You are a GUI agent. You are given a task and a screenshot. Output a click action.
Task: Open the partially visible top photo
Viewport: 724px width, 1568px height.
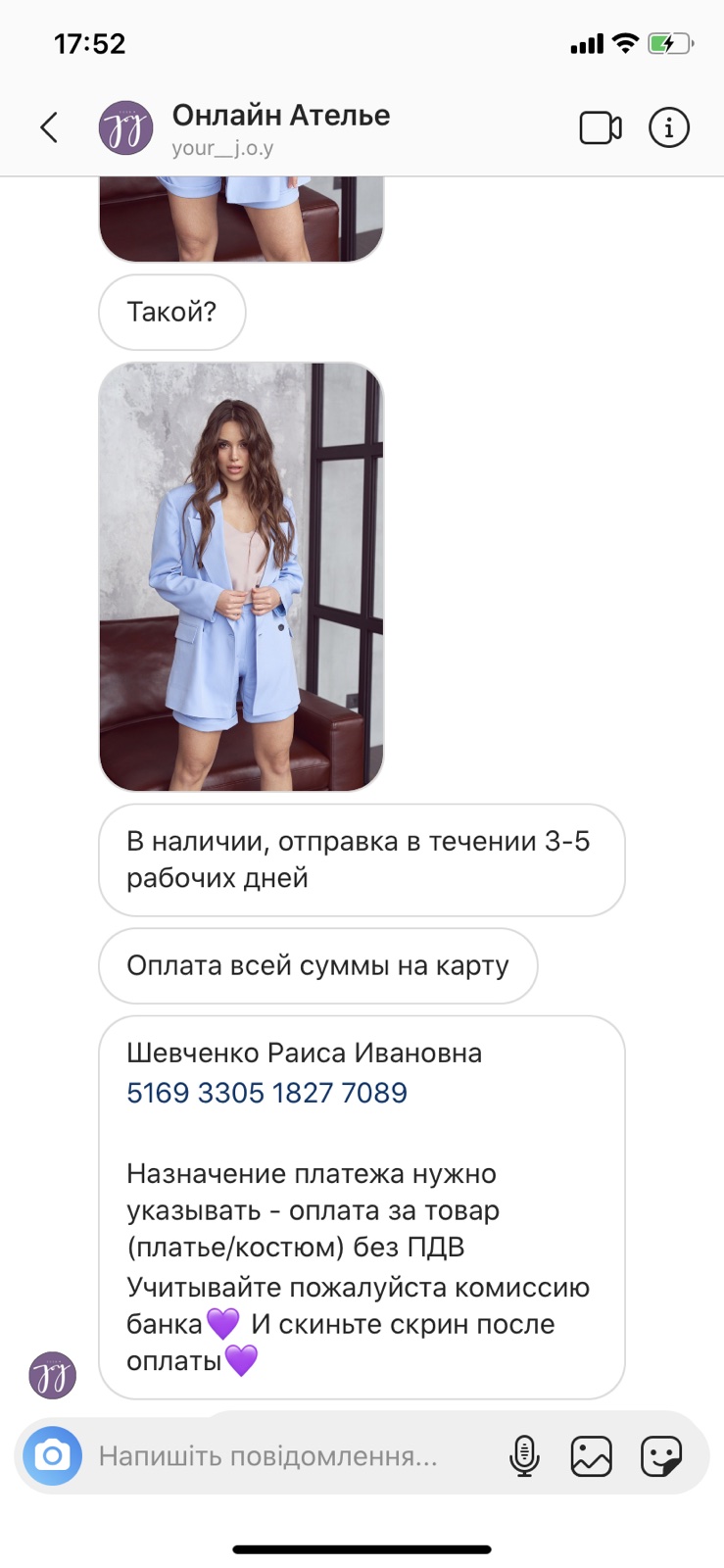pyautogui.click(x=241, y=220)
